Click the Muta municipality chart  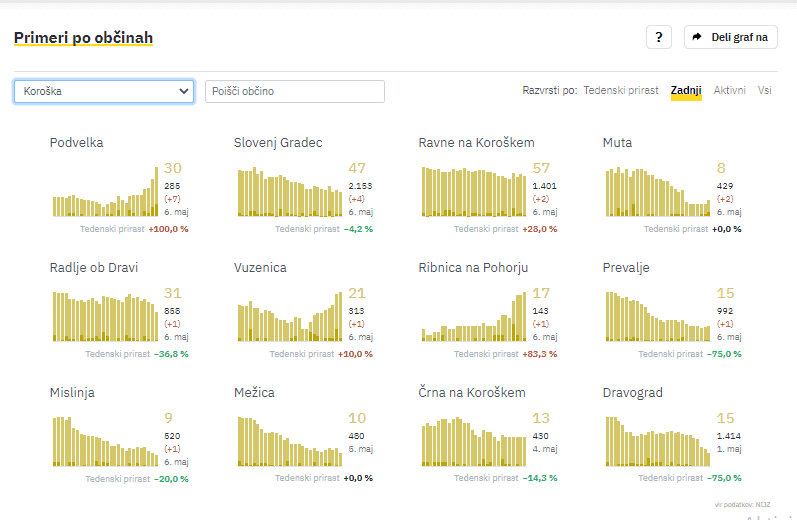click(658, 191)
